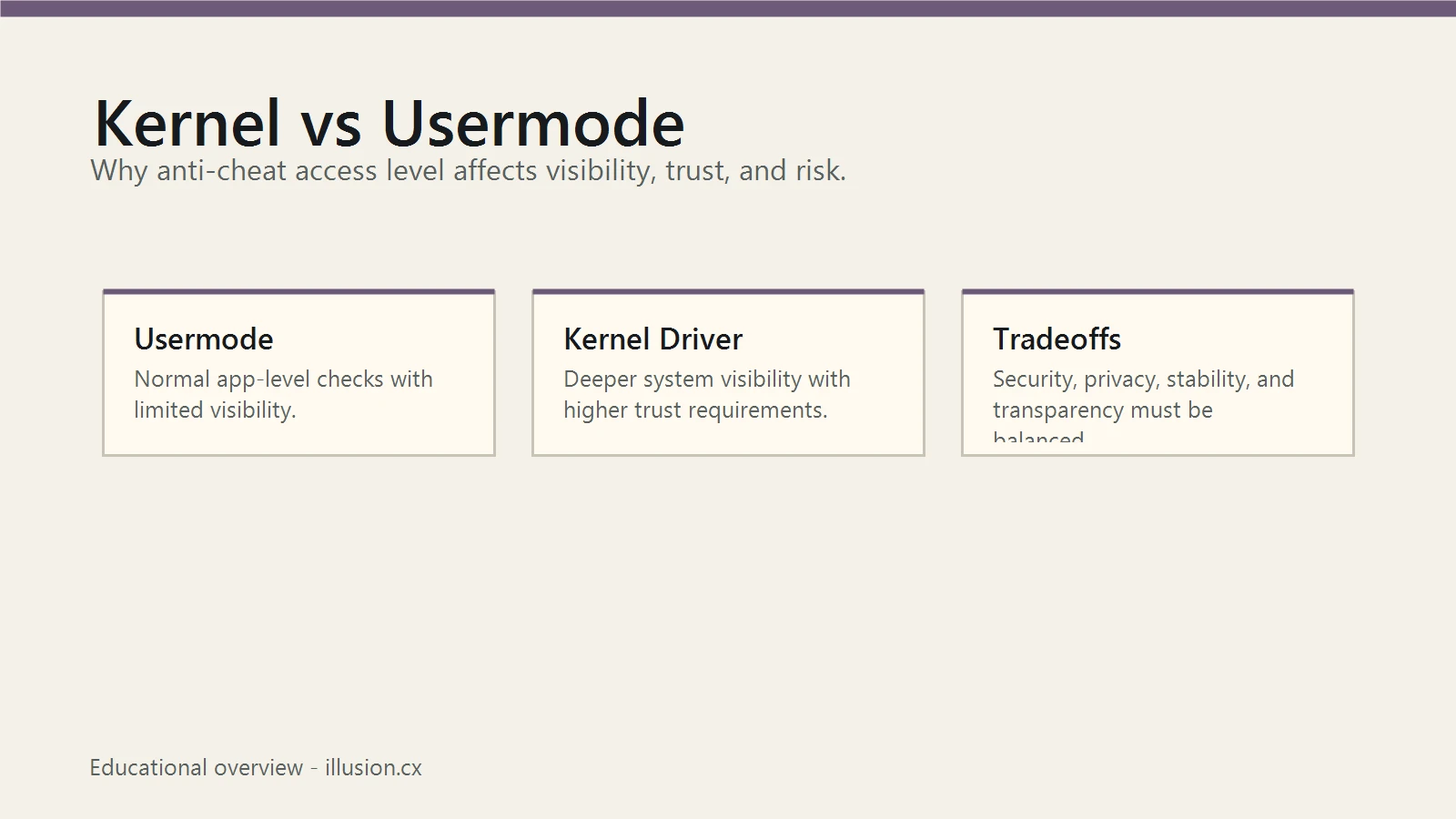Click the 'Educational overview - illusion.cx' footer
Image resolution: width=1456 pixels, height=819 pixels.
[x=256, y=767]
